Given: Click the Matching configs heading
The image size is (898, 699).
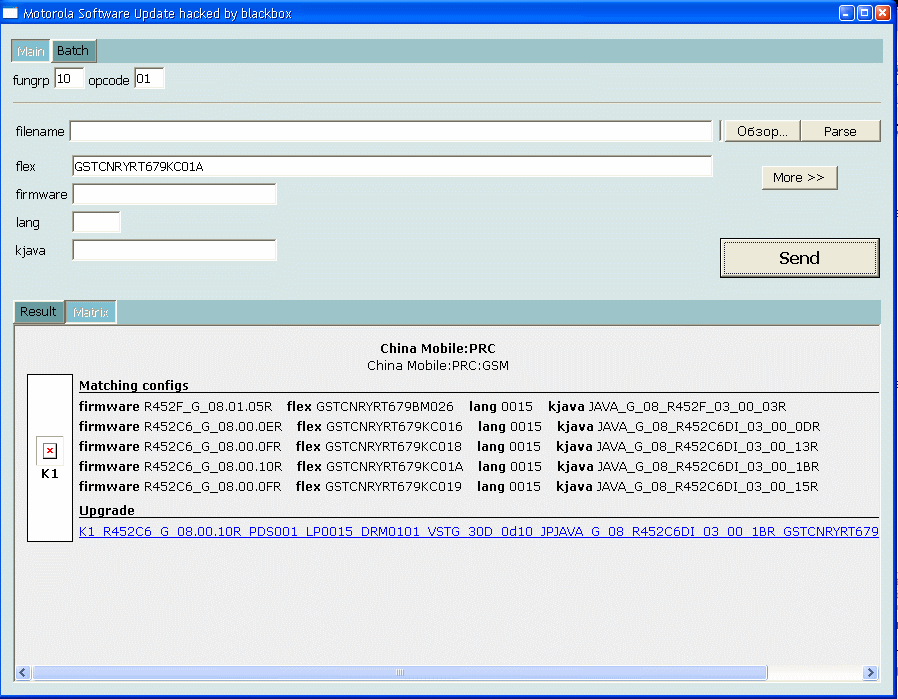Looking at the screenshot, I should click(133, 385).
